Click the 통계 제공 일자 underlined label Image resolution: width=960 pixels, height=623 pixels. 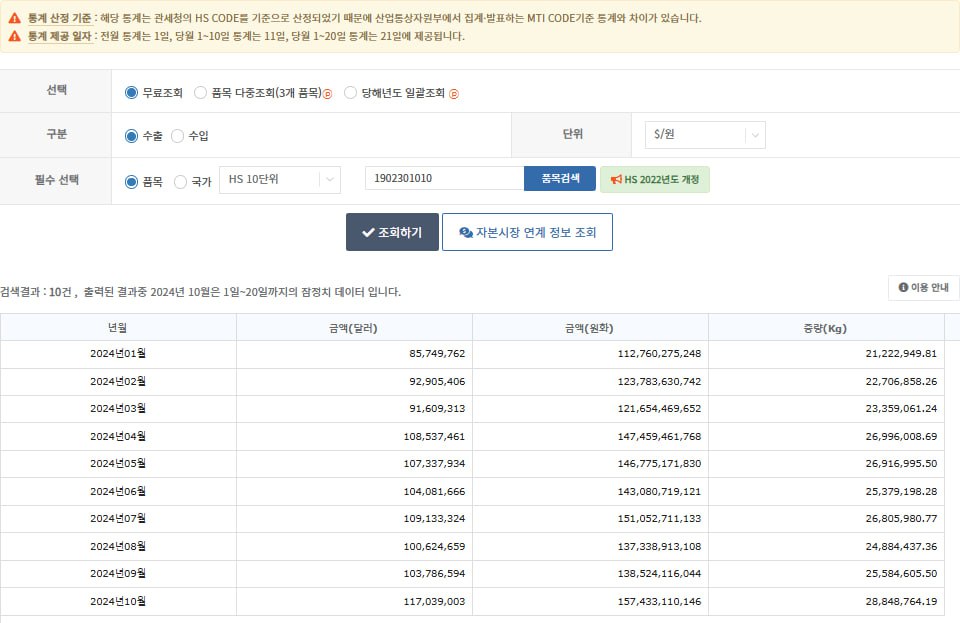tap(59, 36)
